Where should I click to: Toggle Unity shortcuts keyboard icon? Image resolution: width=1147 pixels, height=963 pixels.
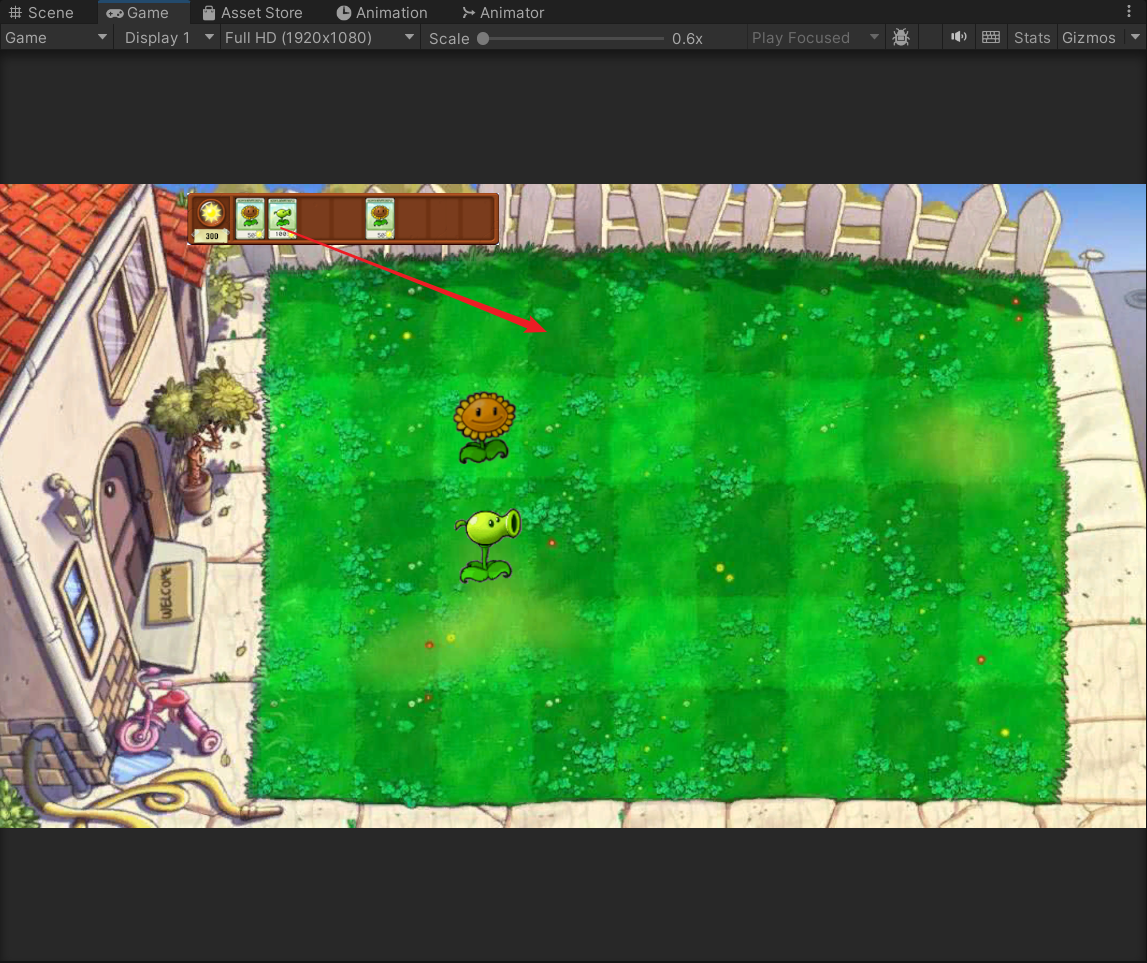991,37
